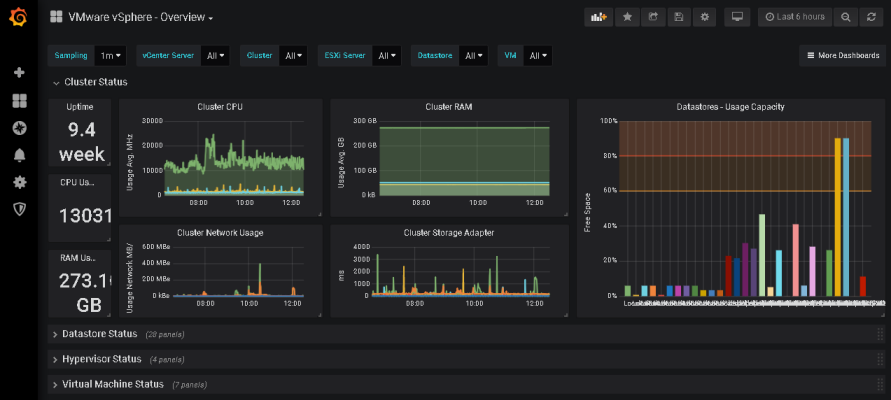The height and width of the screenshot is (400, 891).
Task: Open the Server Admin shield icon
Action: tap(19, 209)
